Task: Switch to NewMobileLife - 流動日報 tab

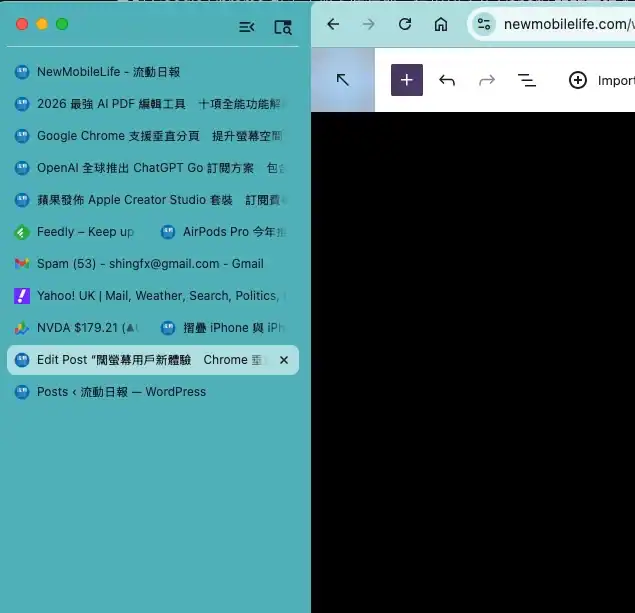Action: (x=153, y=72)
